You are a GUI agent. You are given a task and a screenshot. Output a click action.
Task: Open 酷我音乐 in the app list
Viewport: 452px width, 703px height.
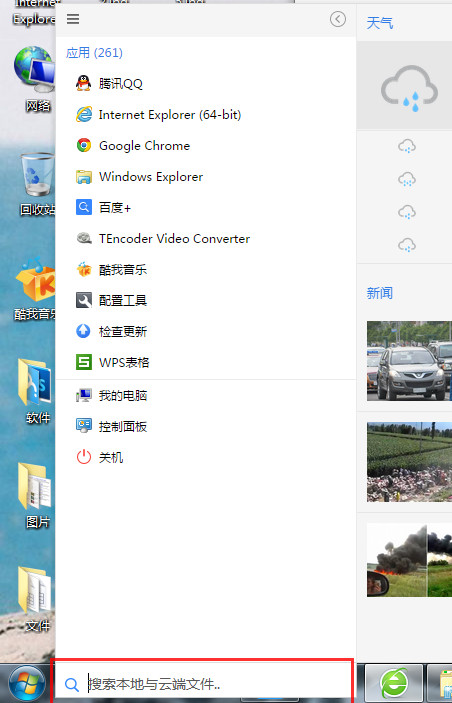(206, 269)
